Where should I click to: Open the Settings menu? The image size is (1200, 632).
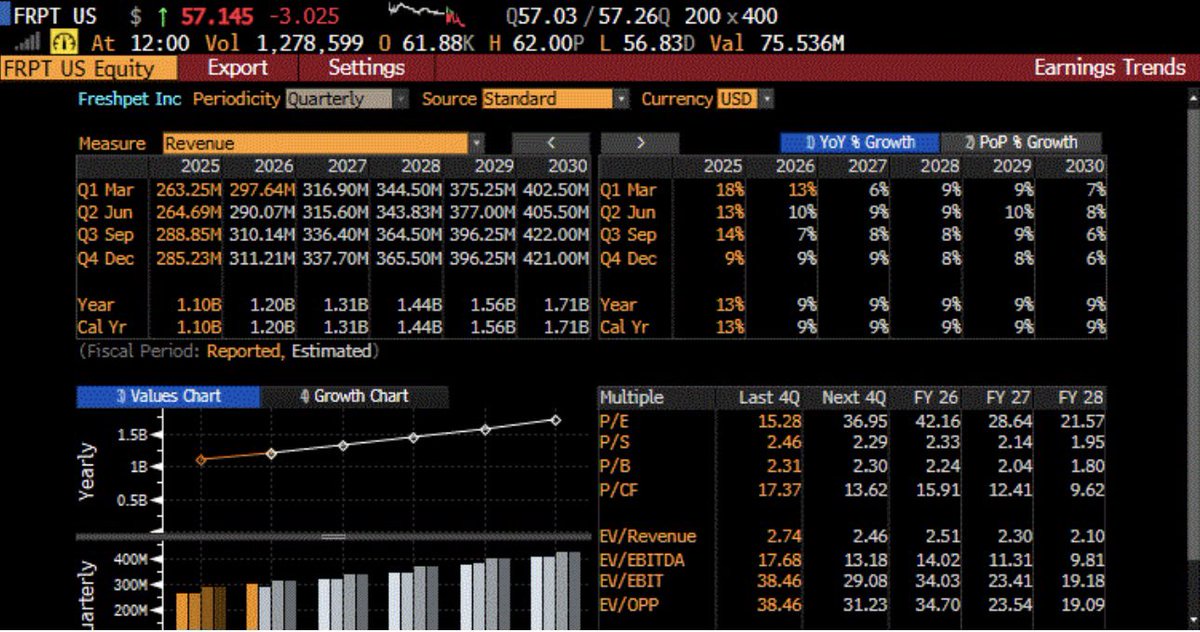point(366,68)
